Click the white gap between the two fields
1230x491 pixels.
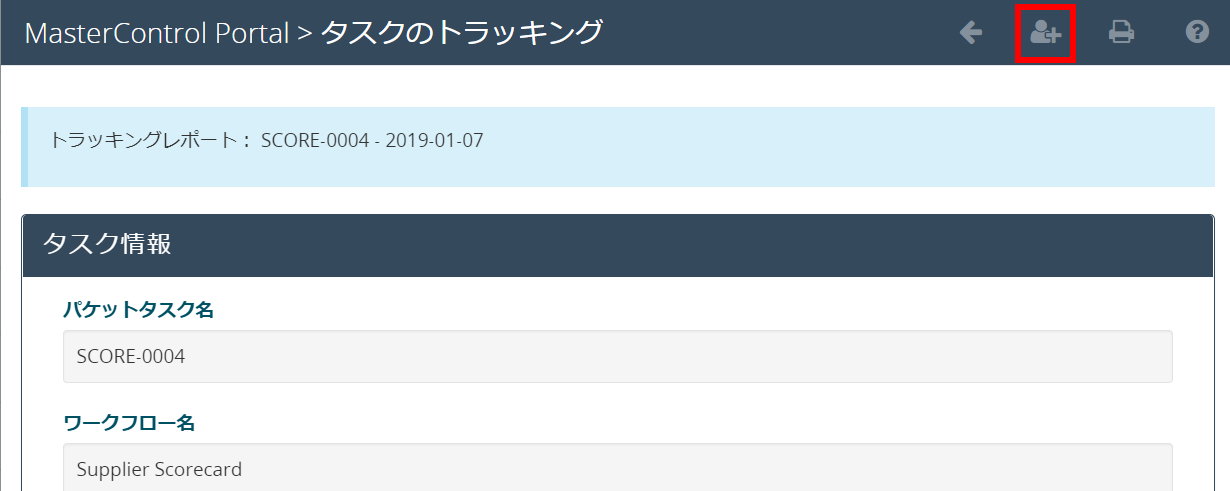617,396
